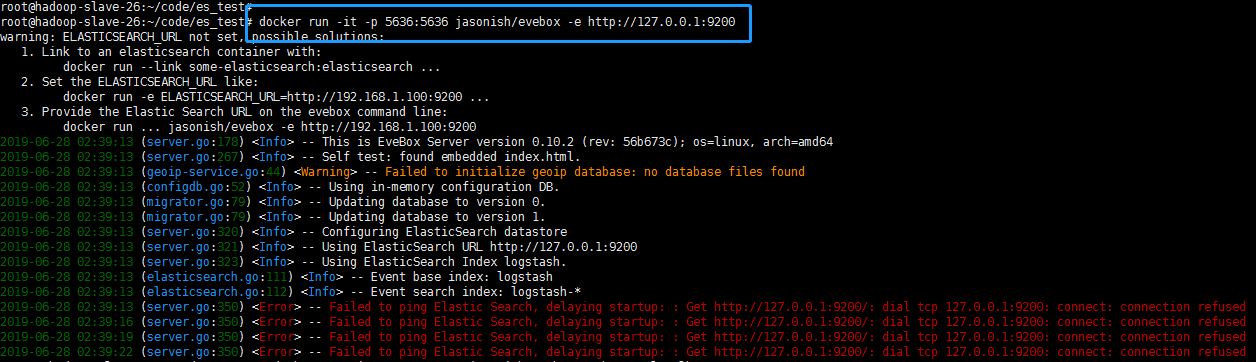Viewport: 1256px width, 362px height.
Task: Select 'docker run -e ELASTICSEARCH_URL=http://192.168.1.100:9200' line
Action: [276, 96]
